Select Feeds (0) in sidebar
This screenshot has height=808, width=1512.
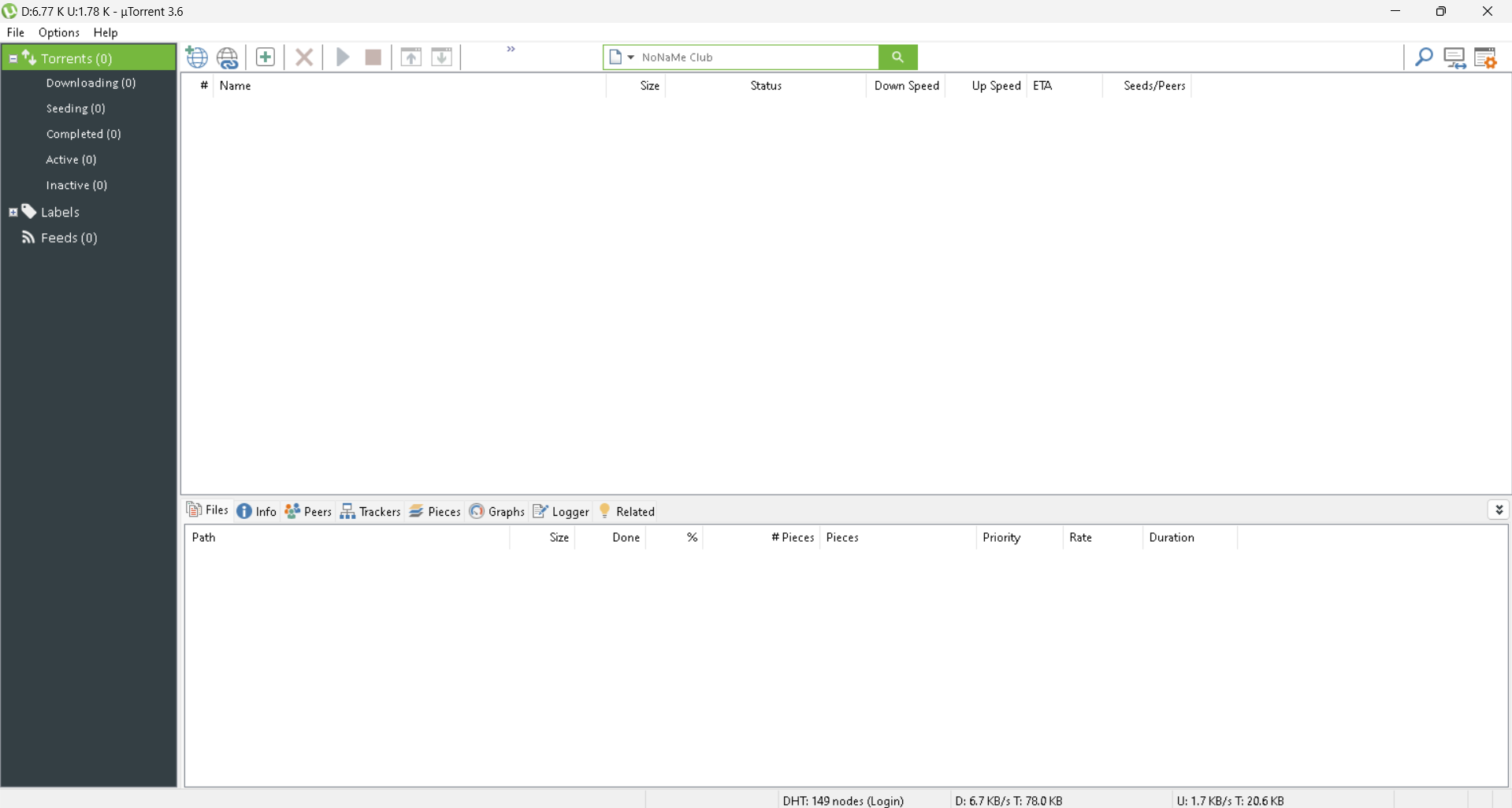click(69, 238)
